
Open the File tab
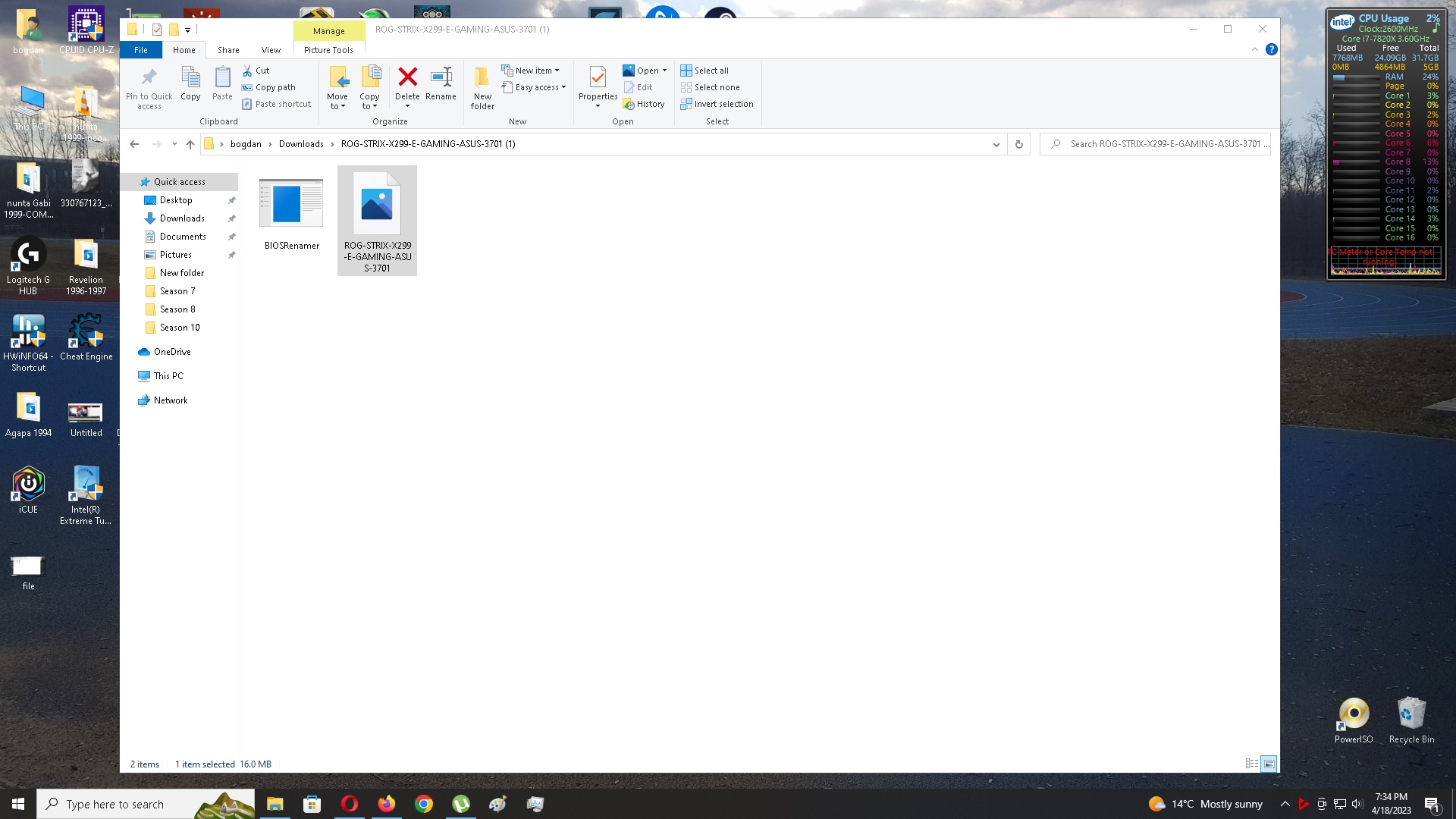(141, 50)
